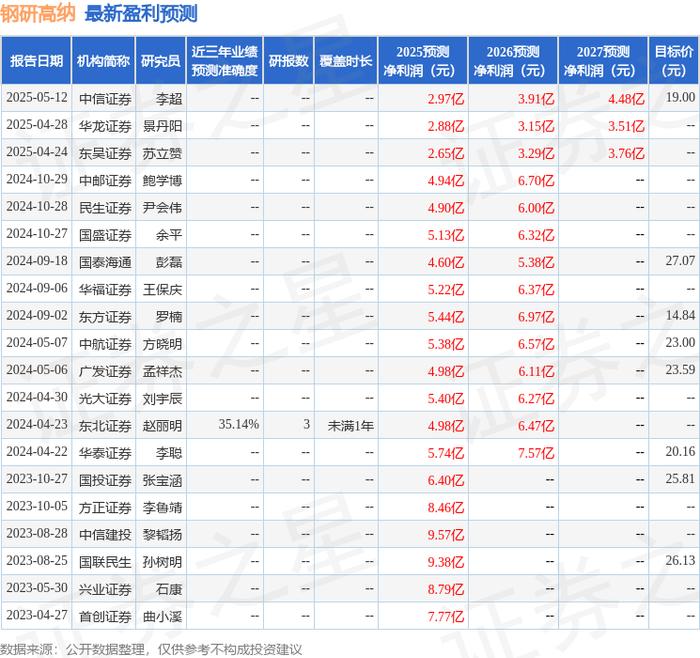Screen dimensions: 700x658
Task: Click the 最新盈利预测 heading
Action: point(141,13)
